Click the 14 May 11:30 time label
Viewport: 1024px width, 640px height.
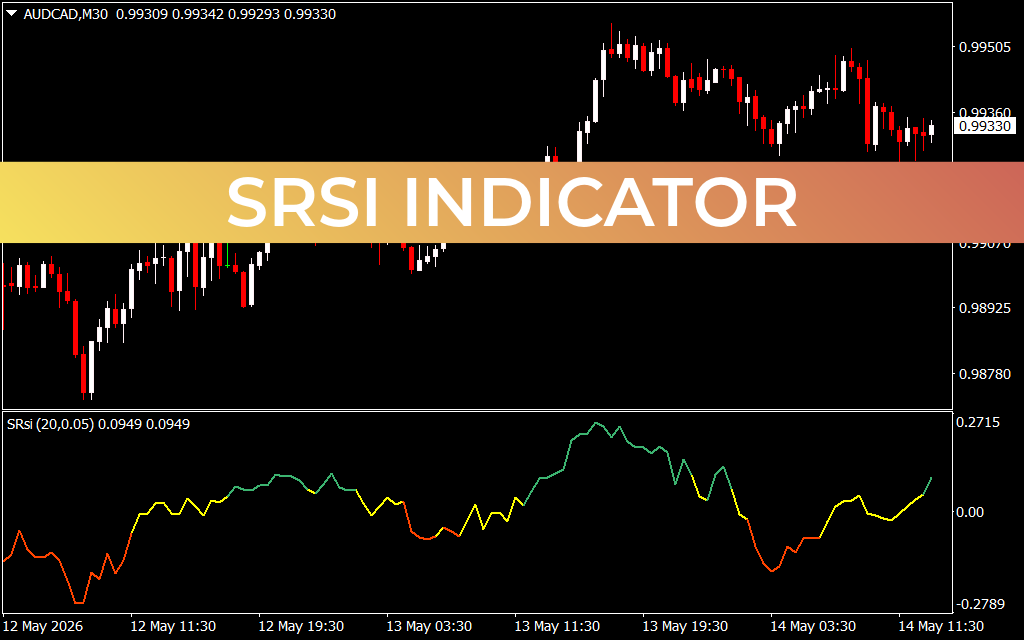click(941, 626)
